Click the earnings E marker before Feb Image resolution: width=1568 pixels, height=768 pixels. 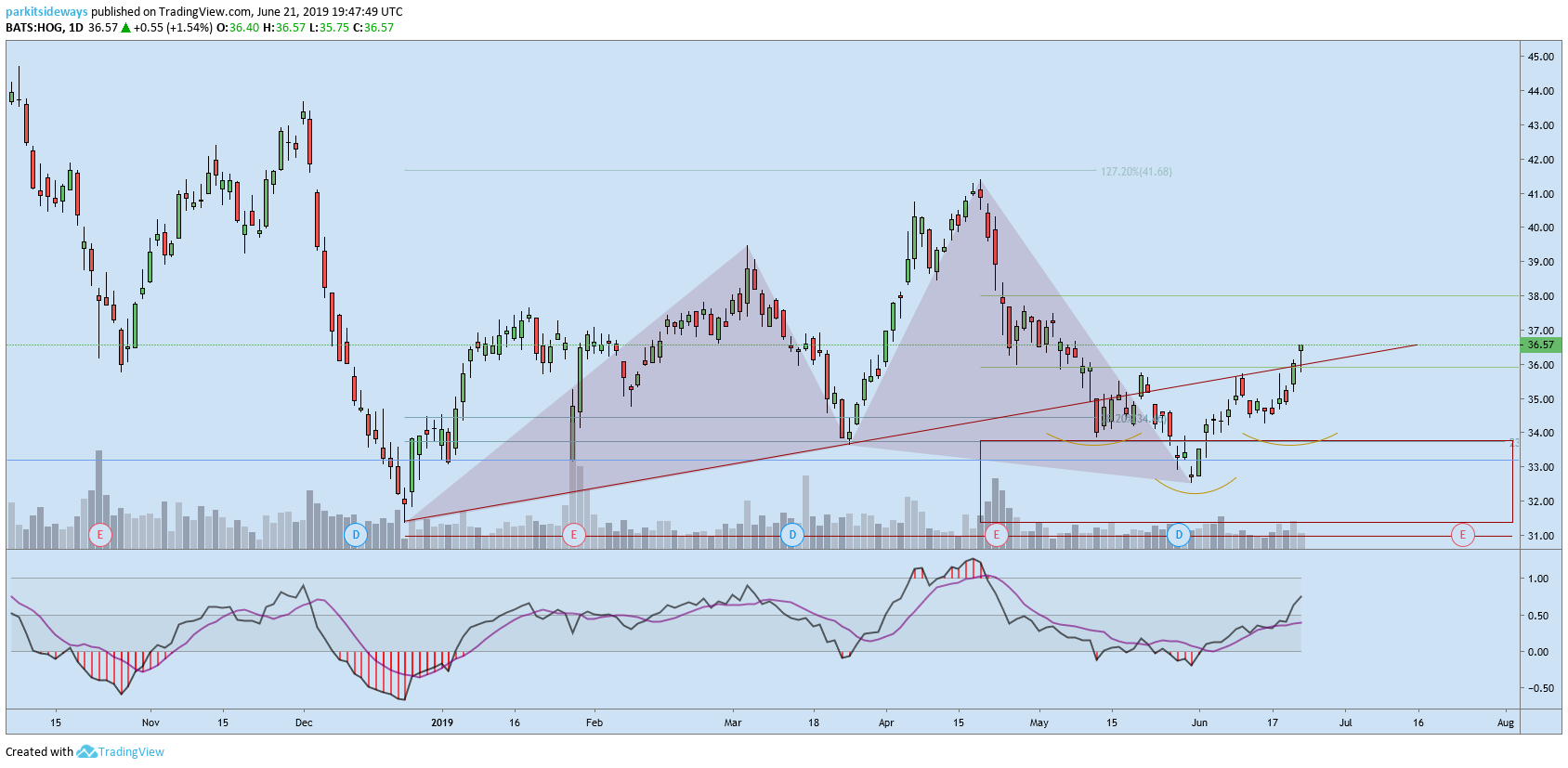[574, 535]
